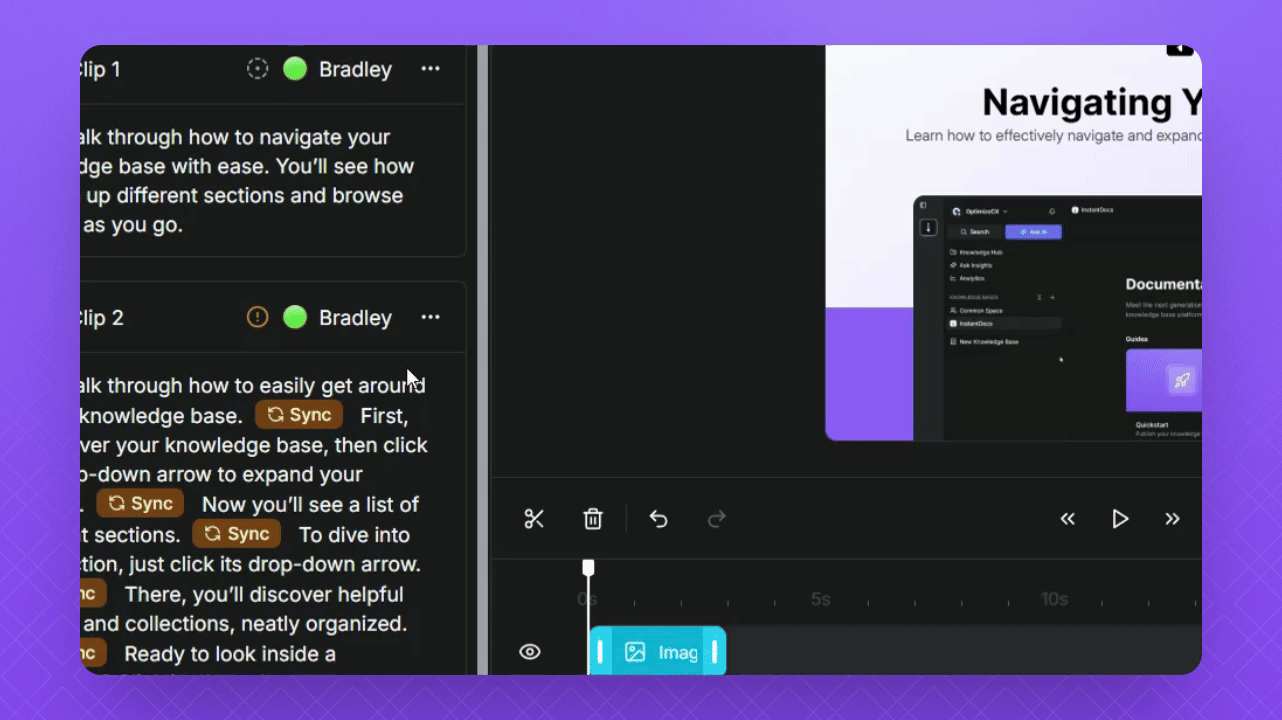Click the 5s mark on the timeline ruler
This screenshot has height=720, width=1282.
821,599
